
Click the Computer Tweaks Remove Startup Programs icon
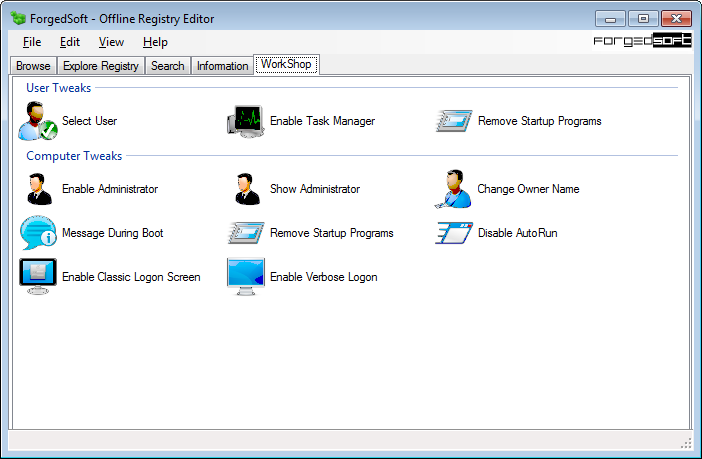[x=246, y=233]
